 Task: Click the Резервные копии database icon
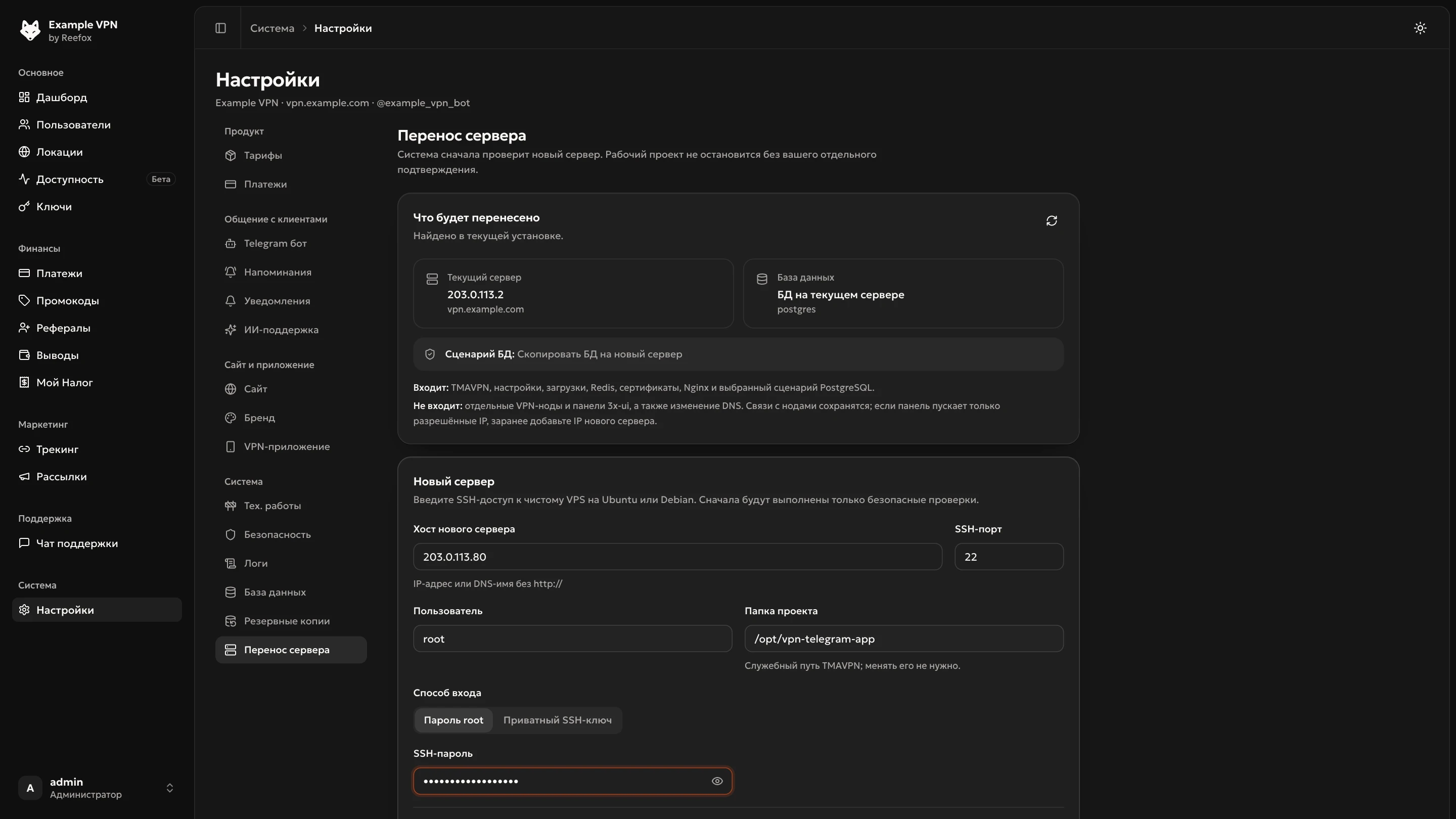point(230,621)
